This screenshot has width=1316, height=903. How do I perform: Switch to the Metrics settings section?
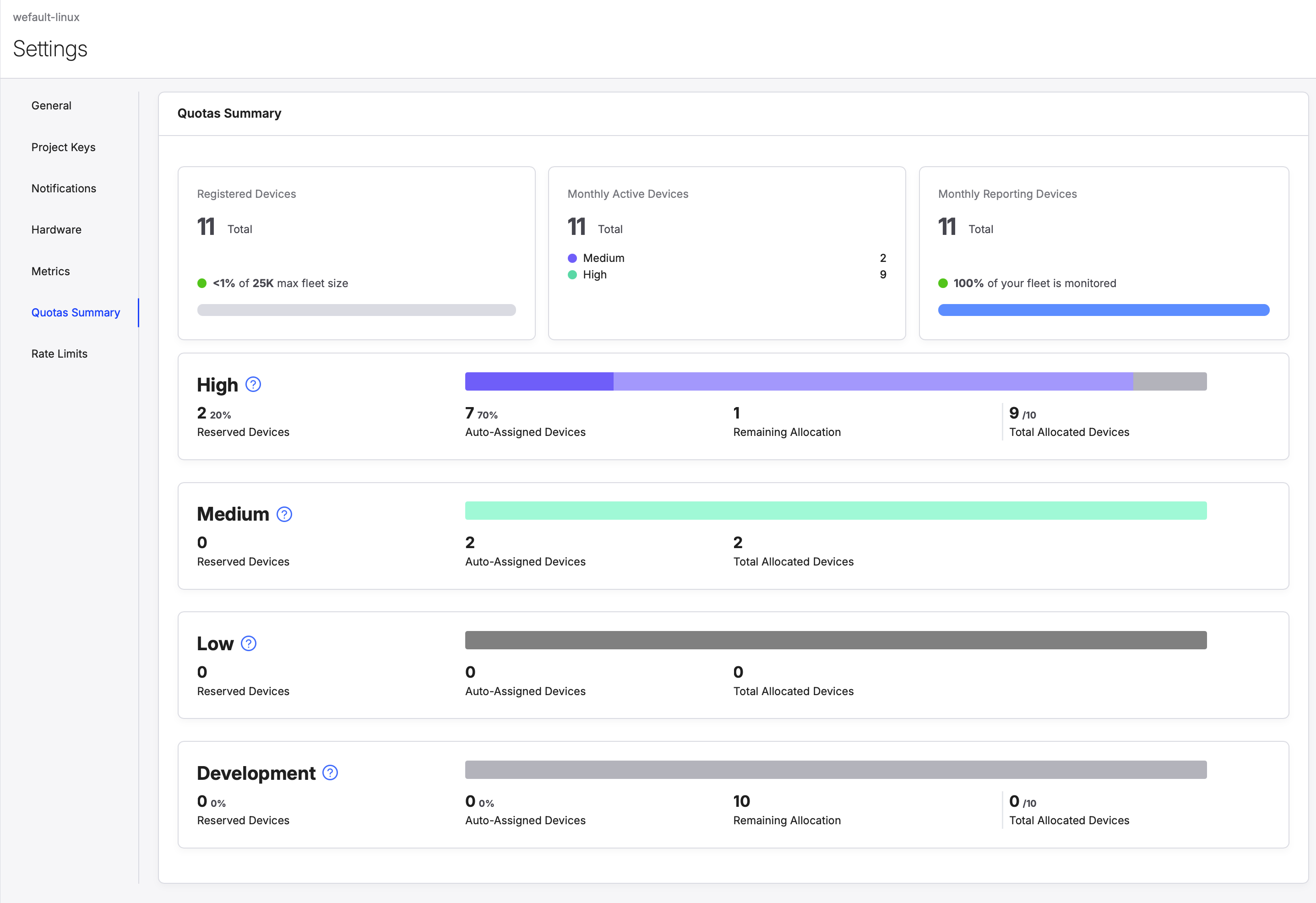50,271
